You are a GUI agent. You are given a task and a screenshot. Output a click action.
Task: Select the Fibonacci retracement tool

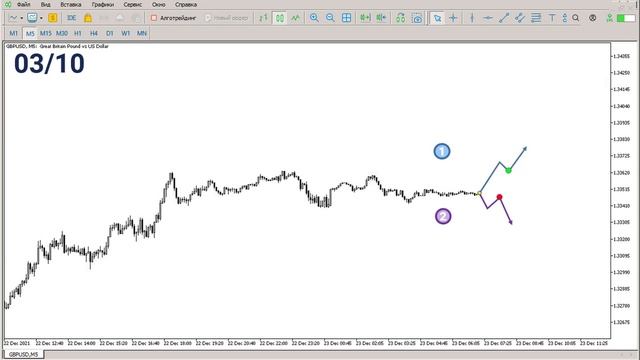536,18
